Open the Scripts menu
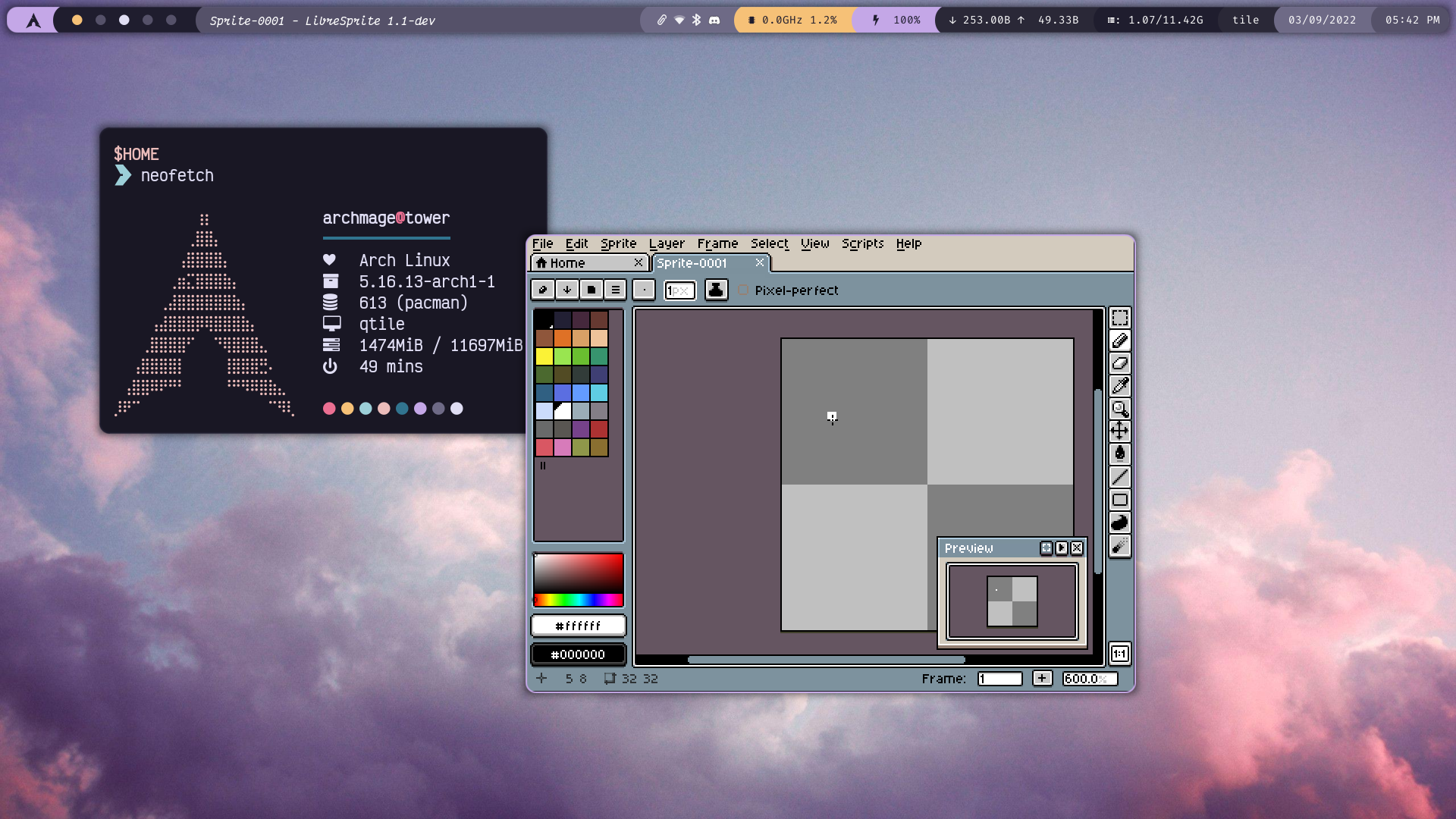1456x819 pixels. 862,243
